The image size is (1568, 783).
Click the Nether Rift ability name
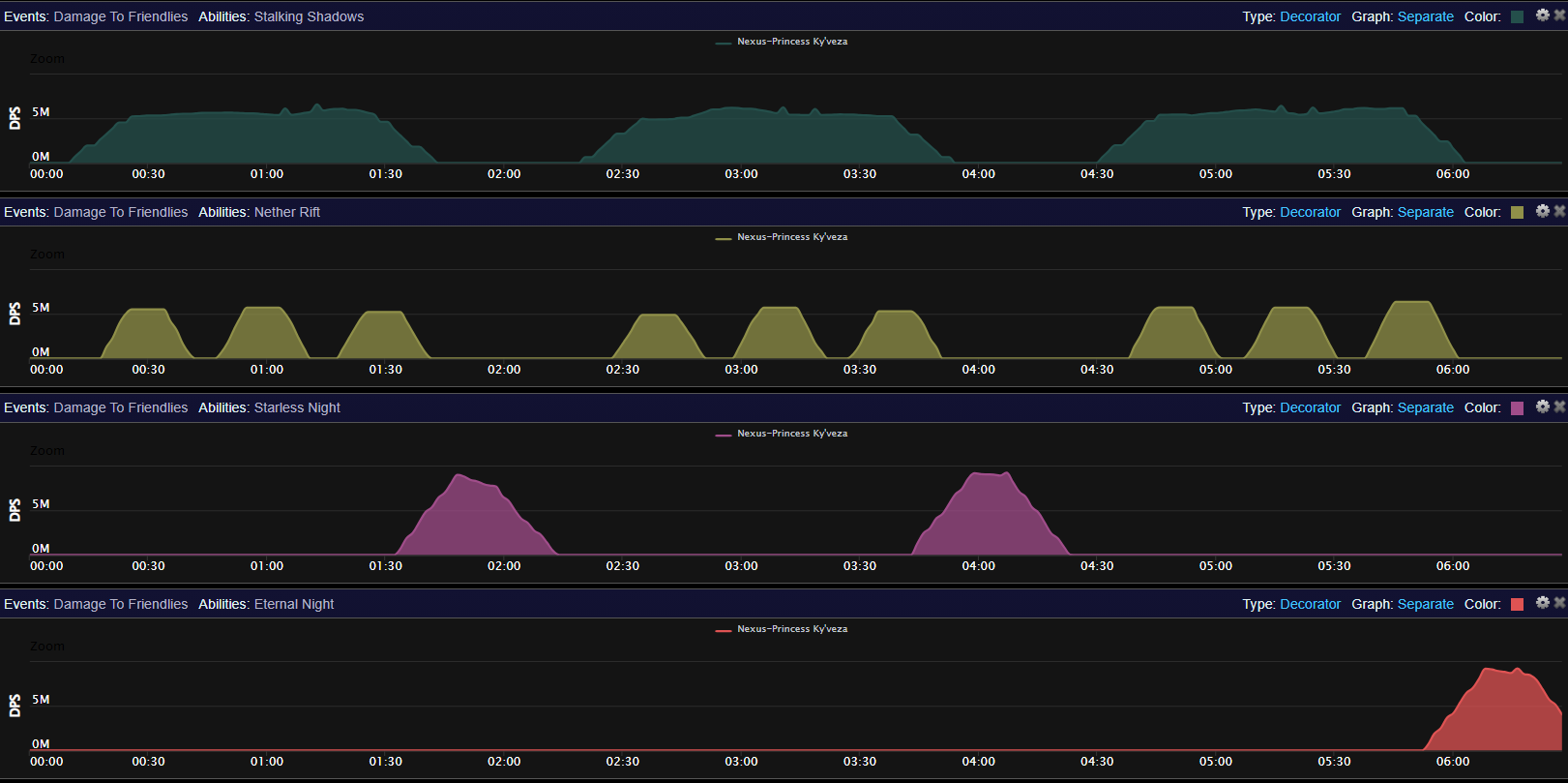(287, 212)
